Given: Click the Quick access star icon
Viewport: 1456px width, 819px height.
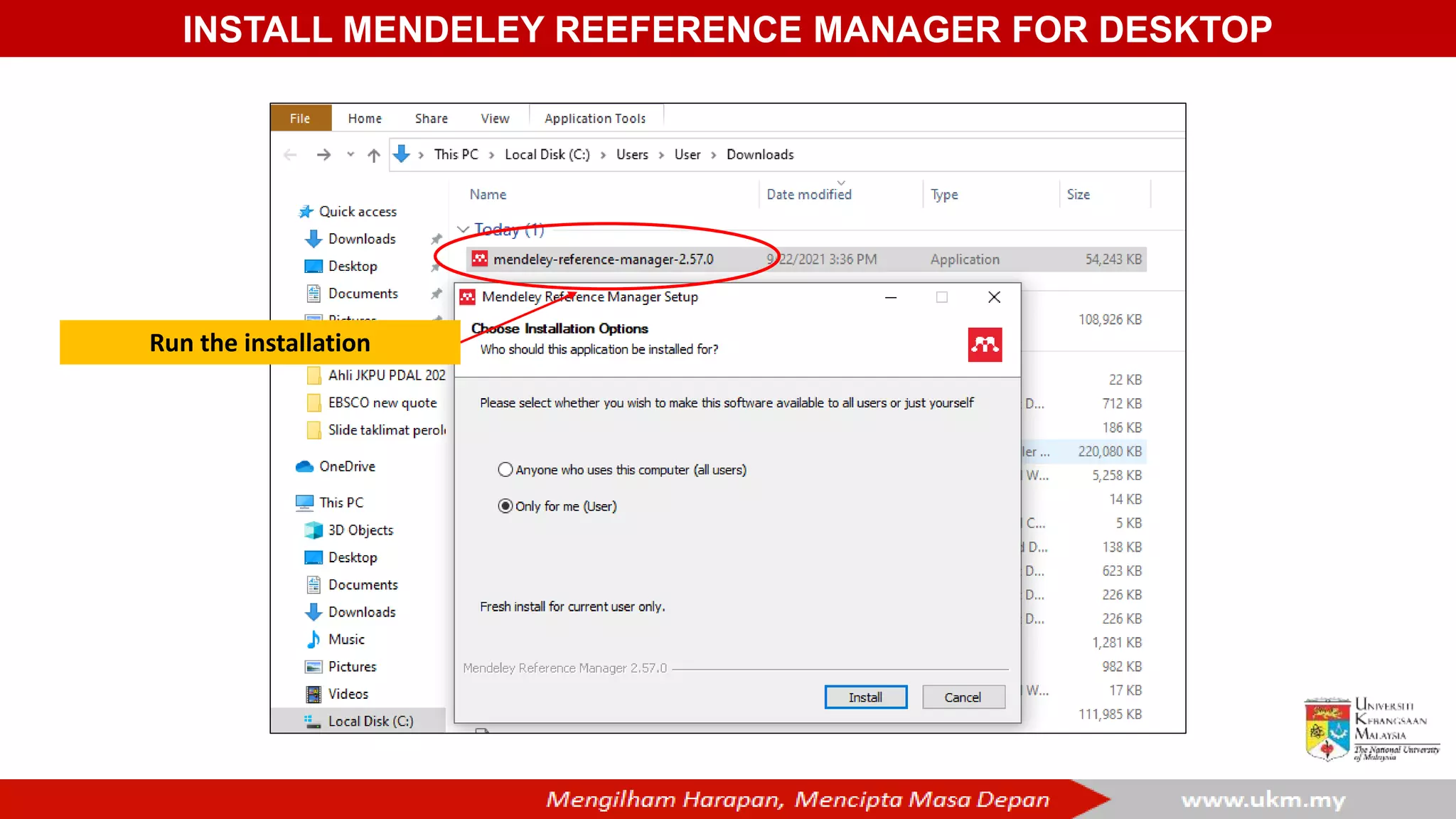Looking at the screenshot, I should coord(306,211).
